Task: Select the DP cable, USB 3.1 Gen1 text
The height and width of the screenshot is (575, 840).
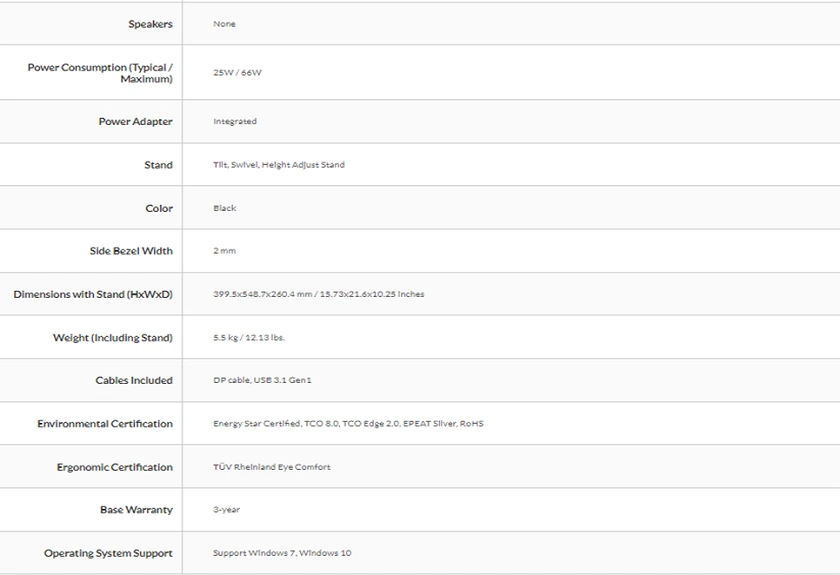Action: click(x=262, y=380)
